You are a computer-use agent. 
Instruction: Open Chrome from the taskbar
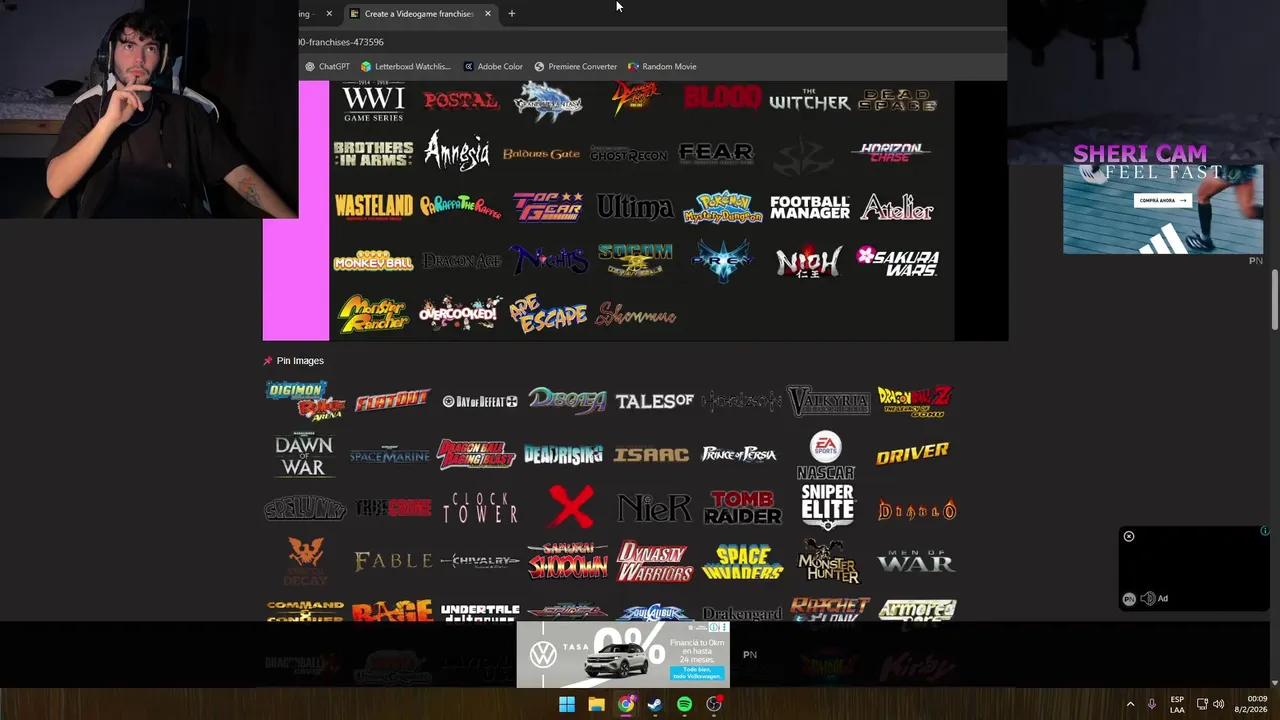point(626,705)
